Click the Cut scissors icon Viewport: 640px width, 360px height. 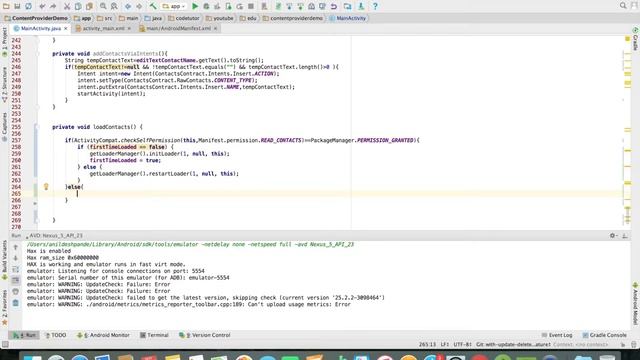67,6
